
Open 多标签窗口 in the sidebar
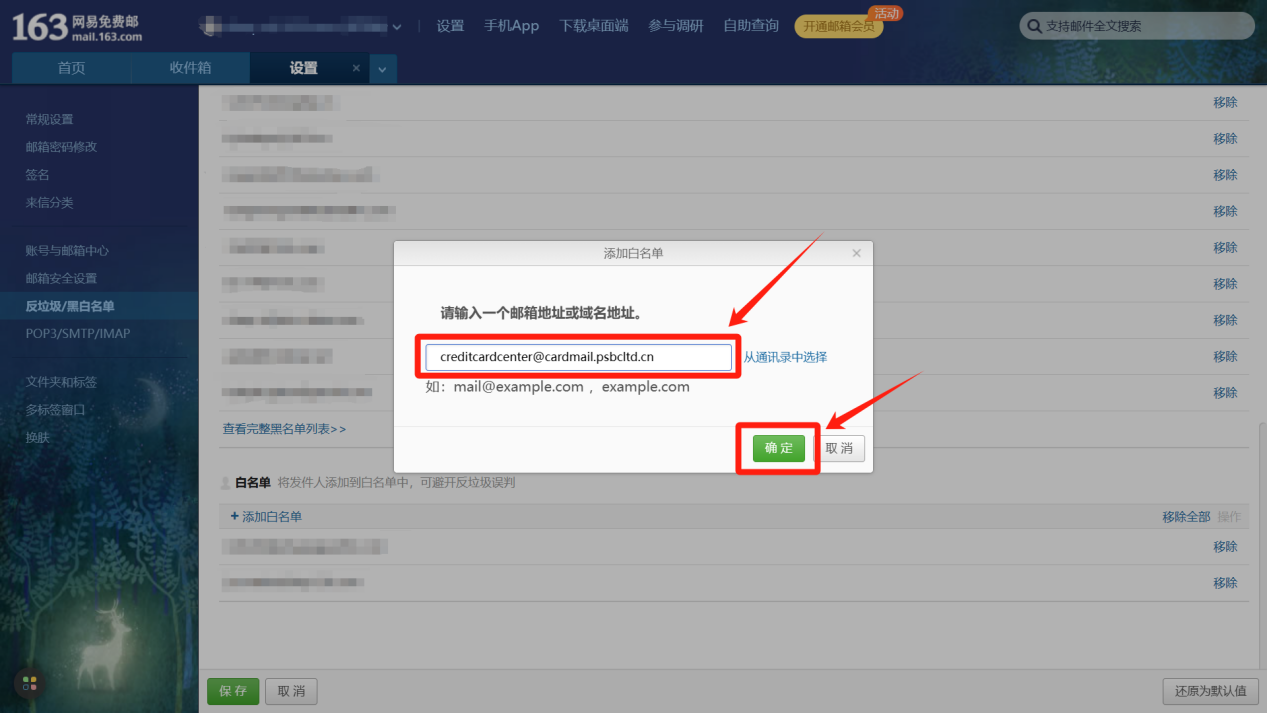[x=56, y=410]
